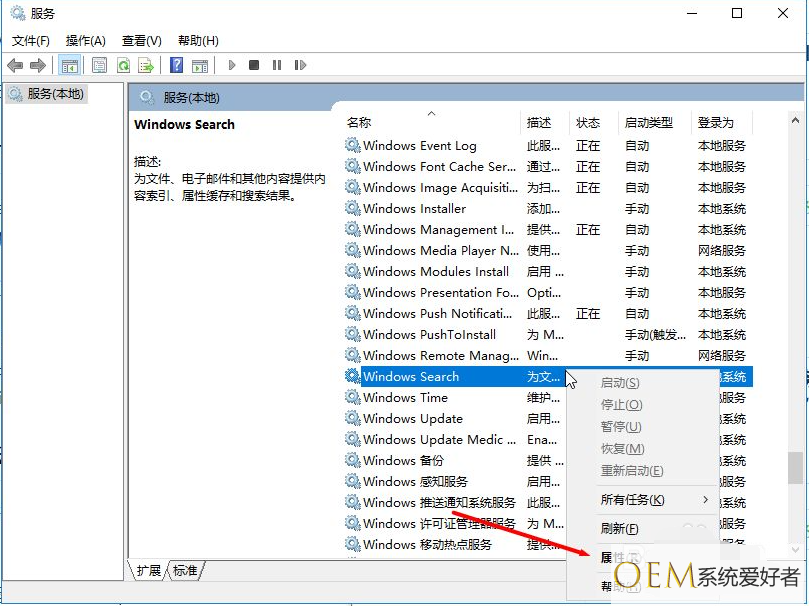This screenshot has width=809, height=606.
Task: Open the 操作(A) menu
Action: point(85,40)
